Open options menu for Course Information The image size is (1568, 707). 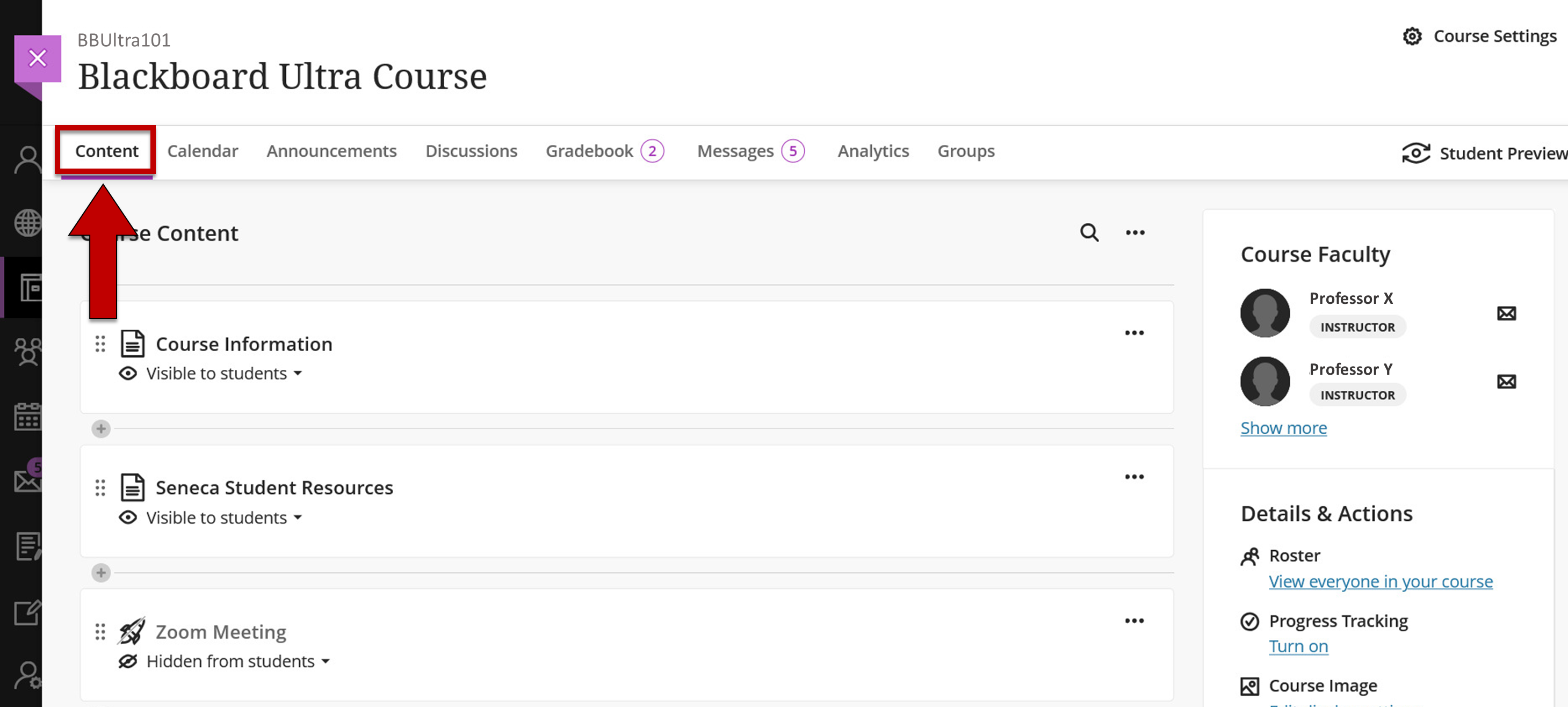[x=1134, y=333]
